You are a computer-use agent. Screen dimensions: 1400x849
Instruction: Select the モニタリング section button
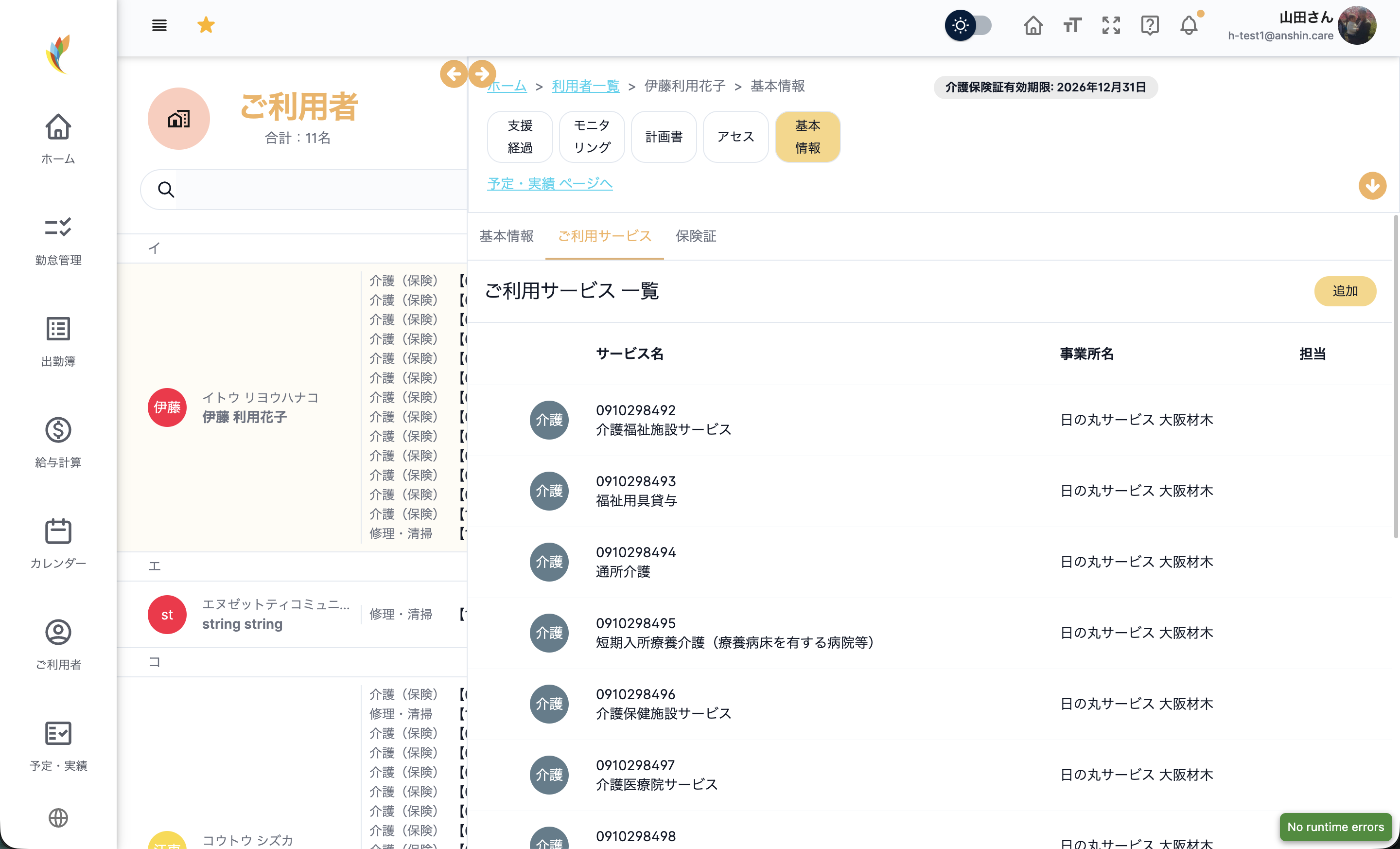point(592,136)
